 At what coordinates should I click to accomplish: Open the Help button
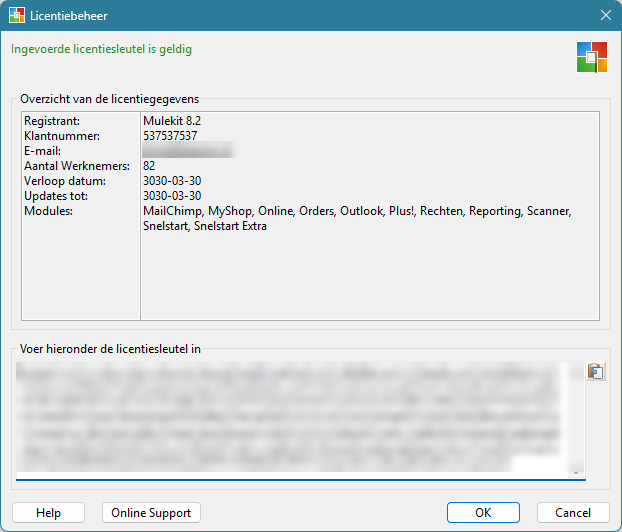(x=48, y=513)
